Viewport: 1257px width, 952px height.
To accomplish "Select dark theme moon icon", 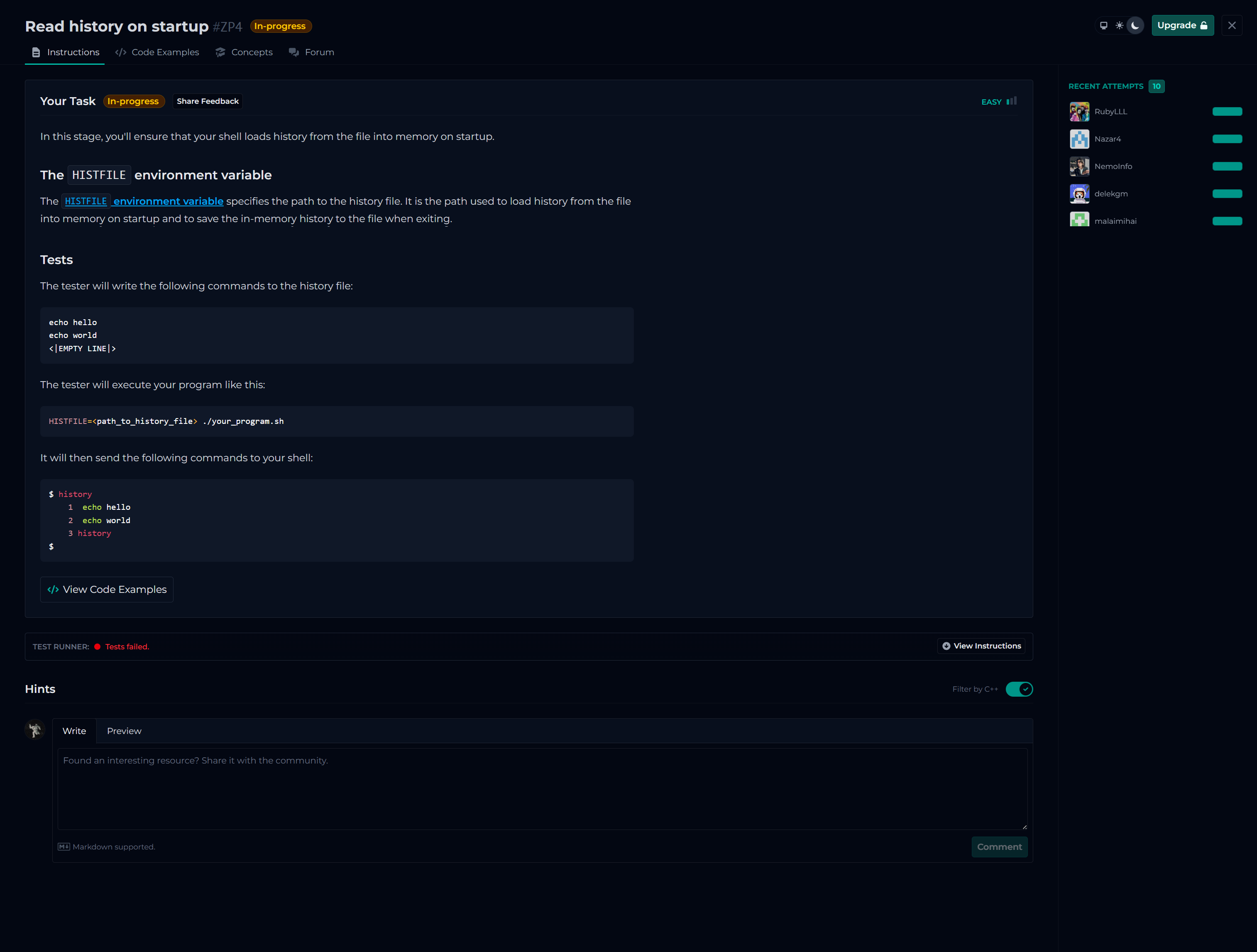I will pyautogui.click(x=1135, y=26).
